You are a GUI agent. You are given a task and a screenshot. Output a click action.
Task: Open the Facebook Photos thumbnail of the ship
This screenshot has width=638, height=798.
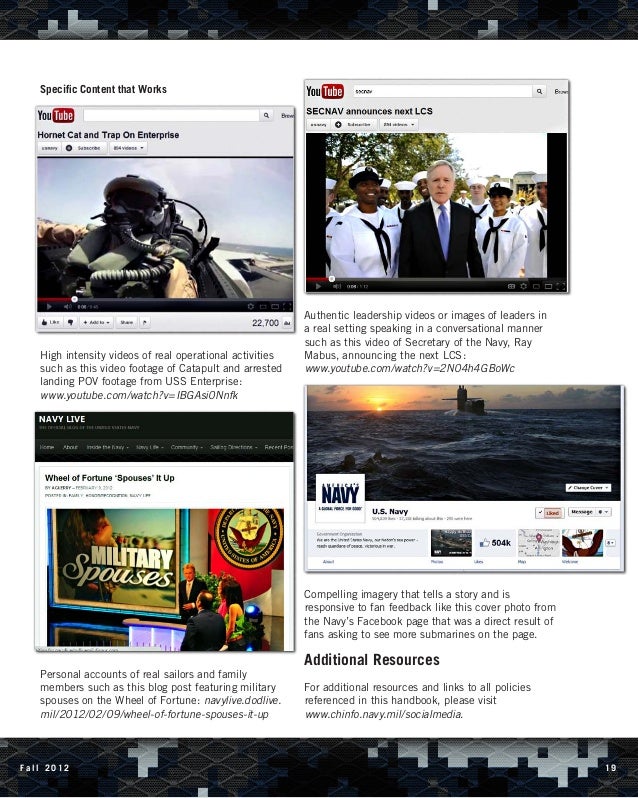point(451,543)
